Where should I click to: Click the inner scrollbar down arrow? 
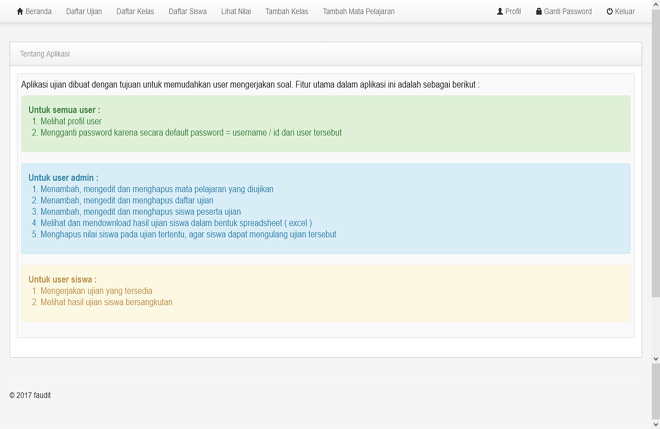[x=655, y=359]
